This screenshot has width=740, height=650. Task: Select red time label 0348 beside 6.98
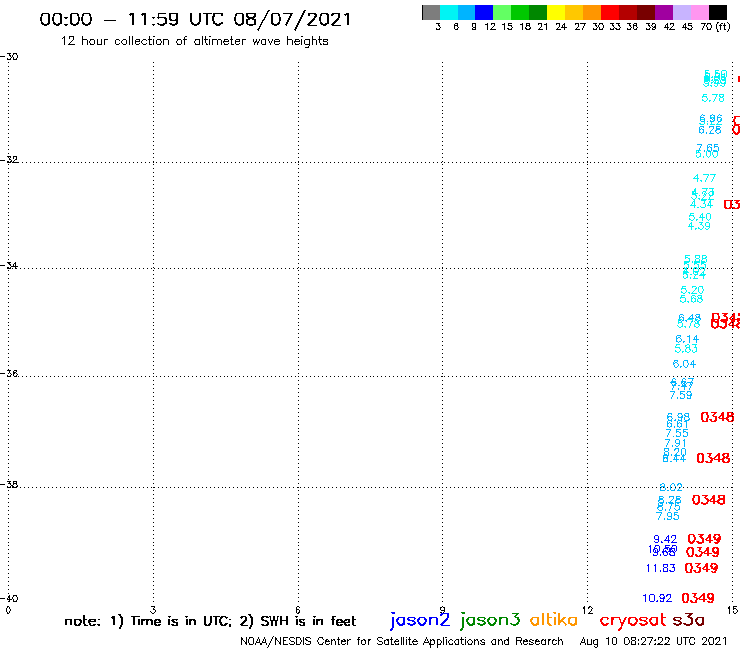(717, 417)
